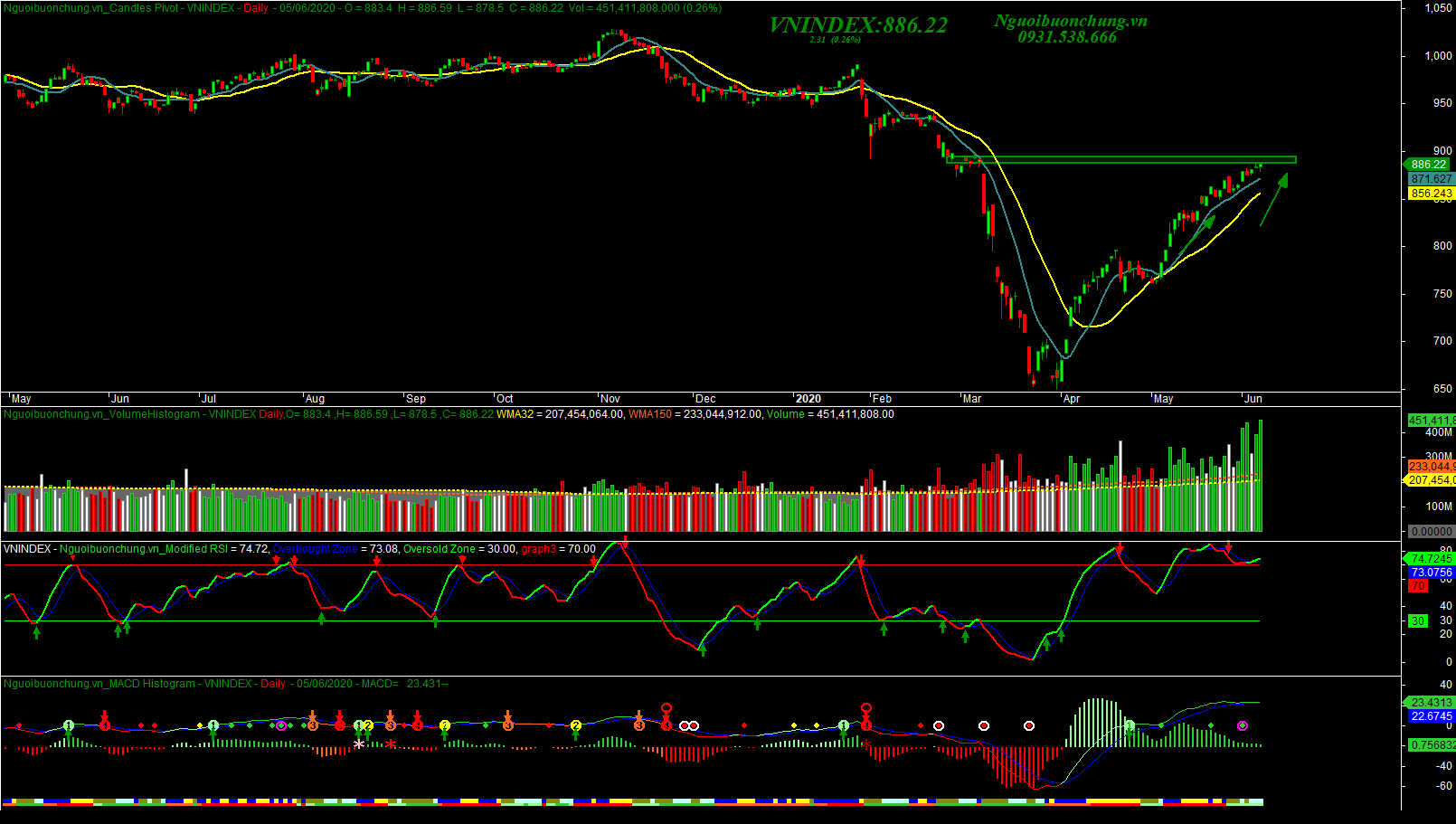Click the Oct label on the time axis
This screenshot has width=1456, height=824.
(x=505, y=399)
